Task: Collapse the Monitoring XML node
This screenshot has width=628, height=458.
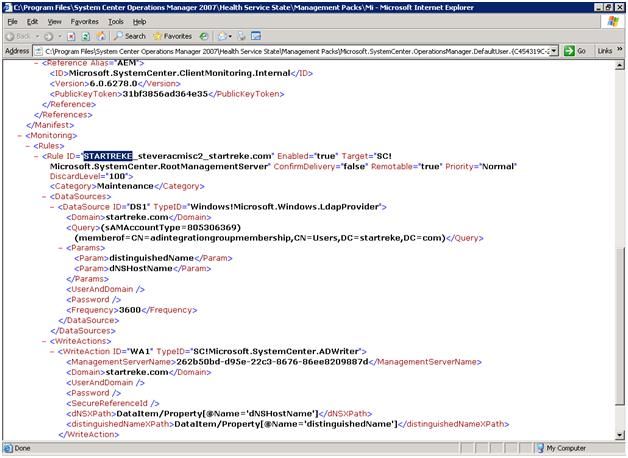Action: (20, 136)
